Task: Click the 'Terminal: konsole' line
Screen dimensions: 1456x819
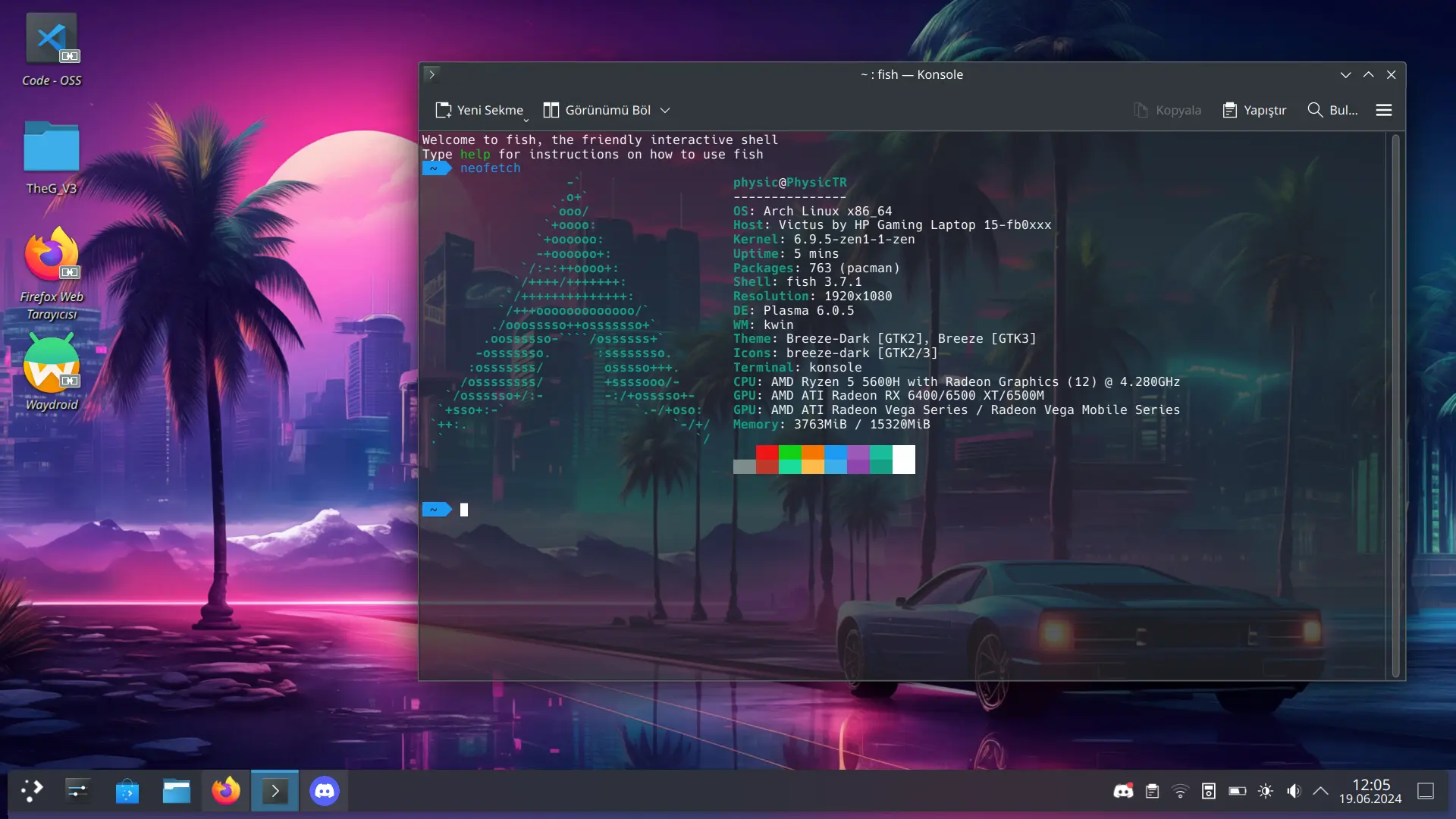Action: pos(797,367)
